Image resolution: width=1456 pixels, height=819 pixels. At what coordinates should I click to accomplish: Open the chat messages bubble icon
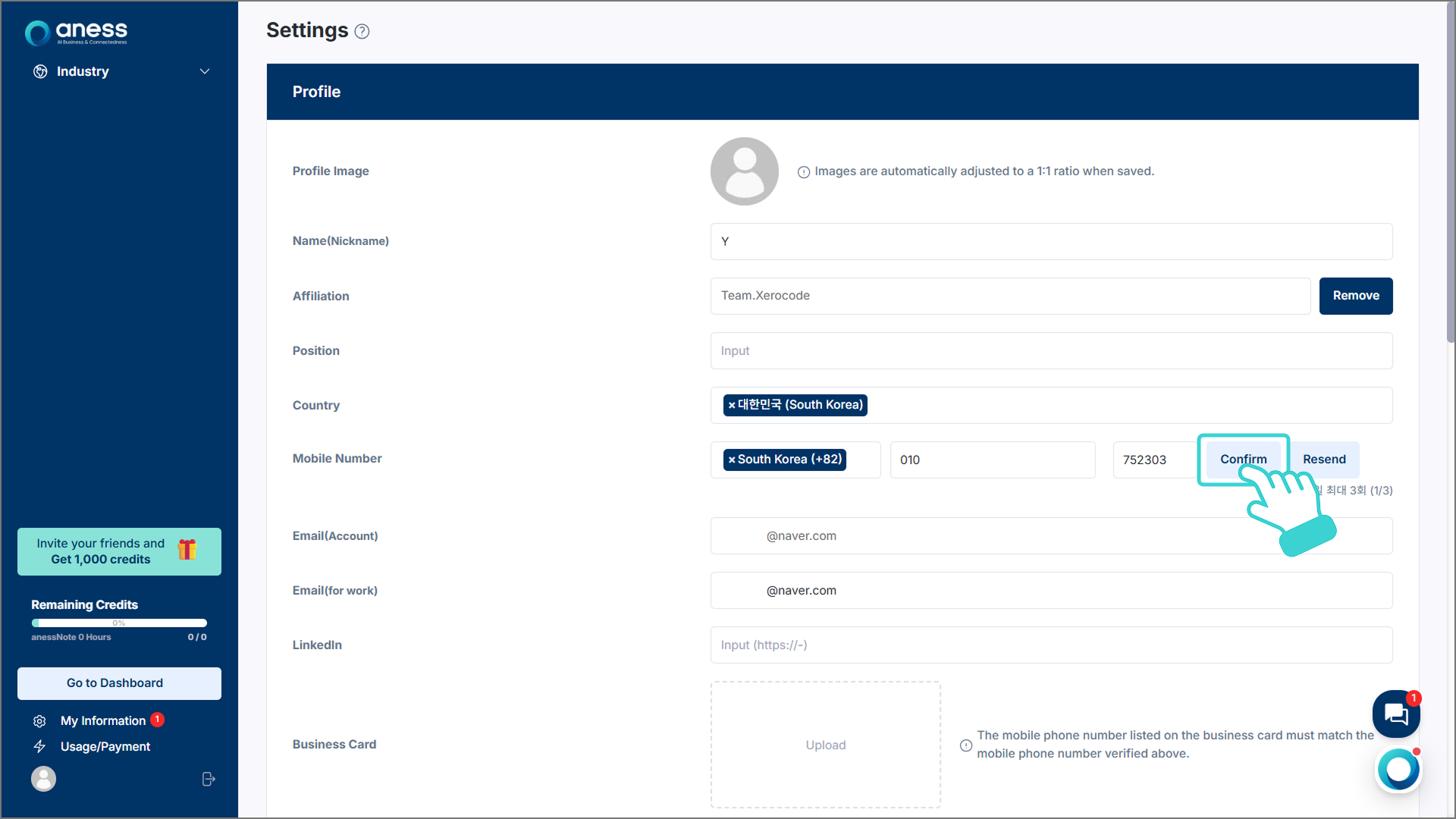tap(1395, 714)
